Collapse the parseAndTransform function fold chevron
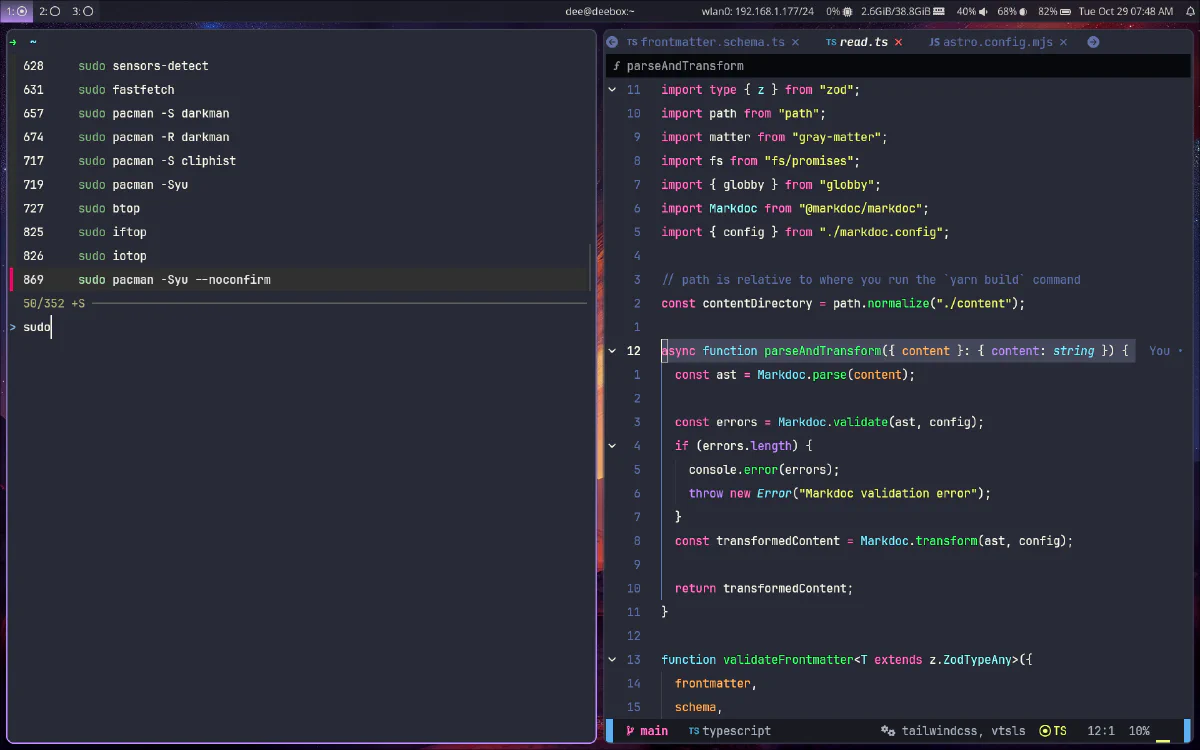This screenshot has width=1200, height=750. pyautogui.click(x=612, y=351)
